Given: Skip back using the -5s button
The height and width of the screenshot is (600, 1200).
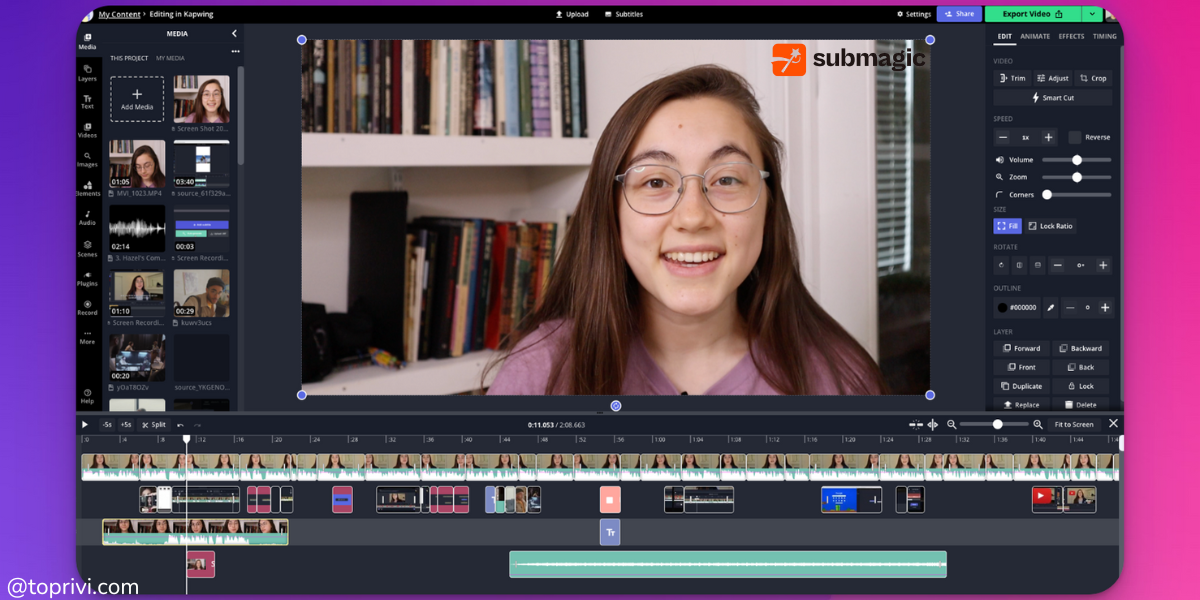Looking at the screenshot, I should click(107, 424).
